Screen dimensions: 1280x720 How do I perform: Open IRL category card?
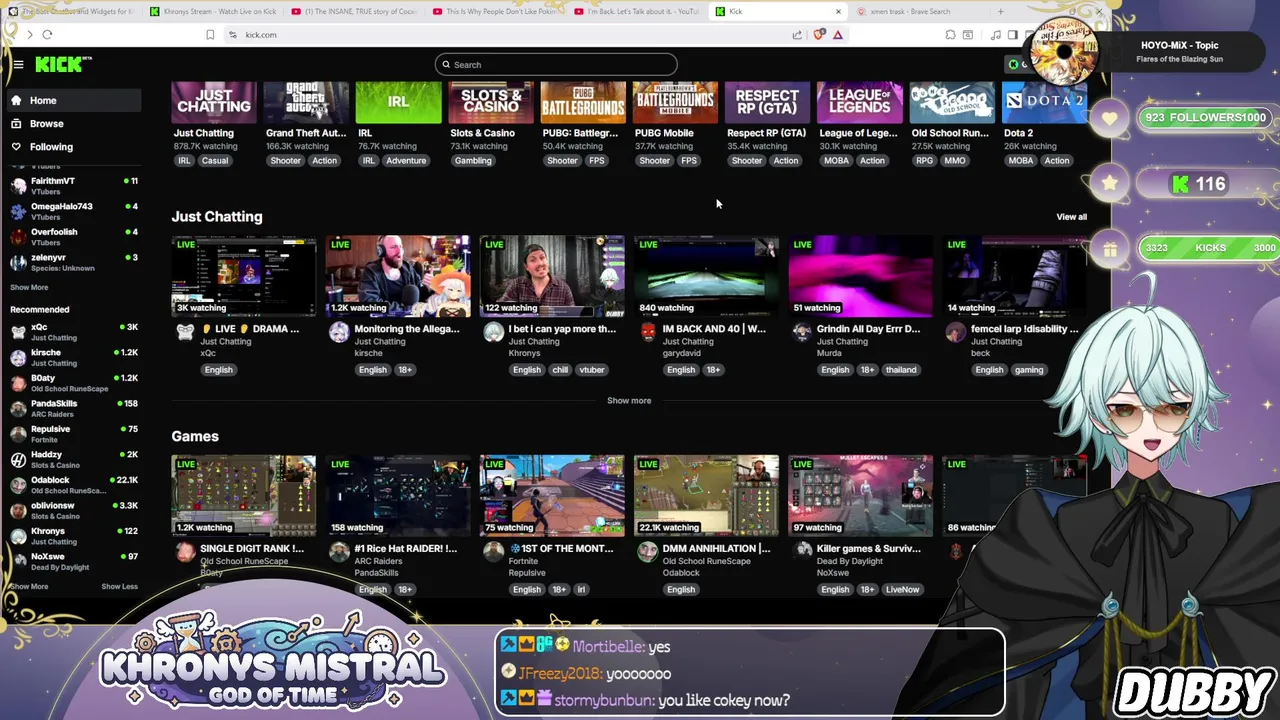[x=398, y=103]
